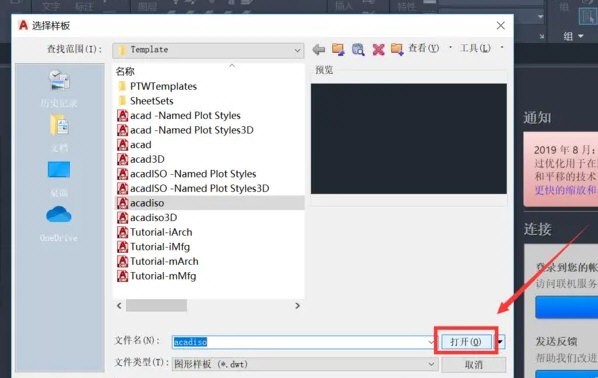Expand the open button's dropdown arrow

(x=500, y=342)
